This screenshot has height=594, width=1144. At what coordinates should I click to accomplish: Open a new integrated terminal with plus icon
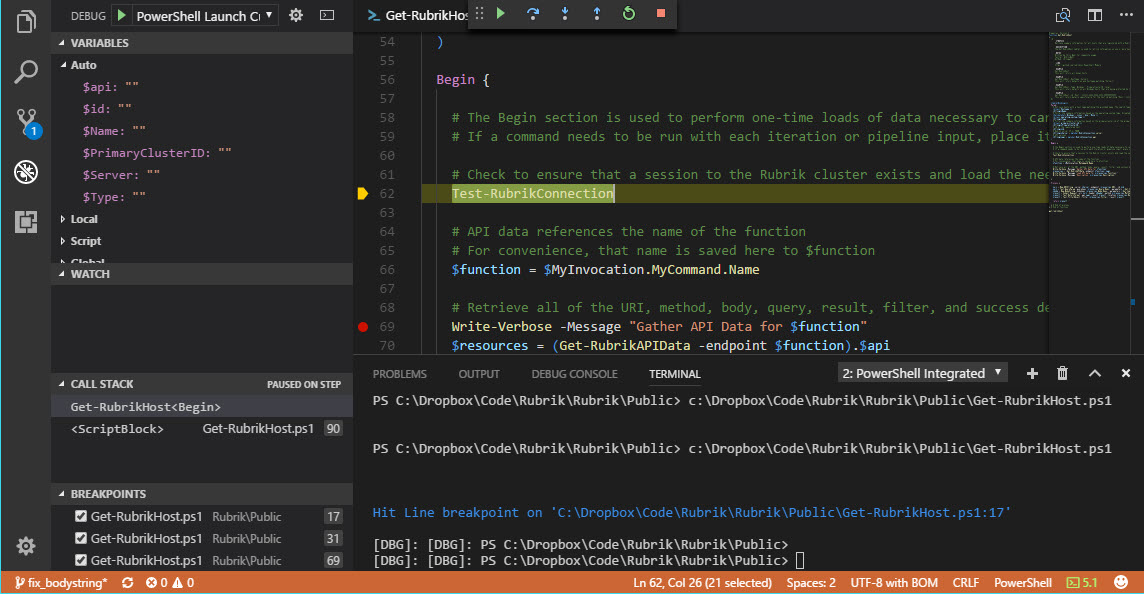1032,372
